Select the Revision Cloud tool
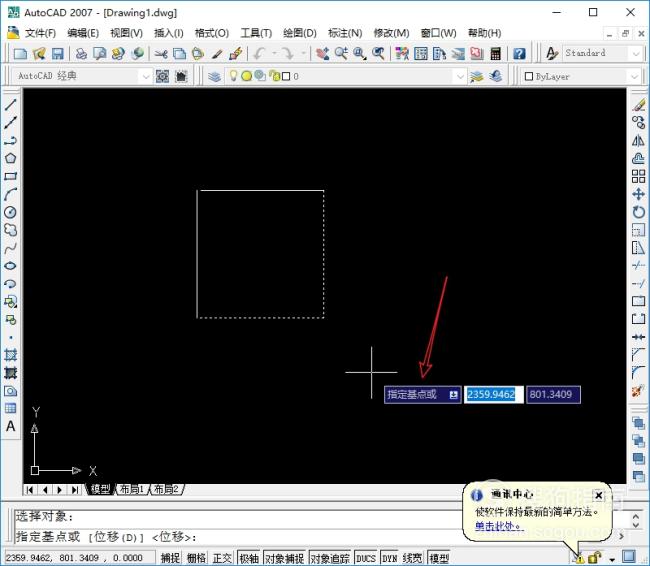Screen dimensions: 650x566 10,230
